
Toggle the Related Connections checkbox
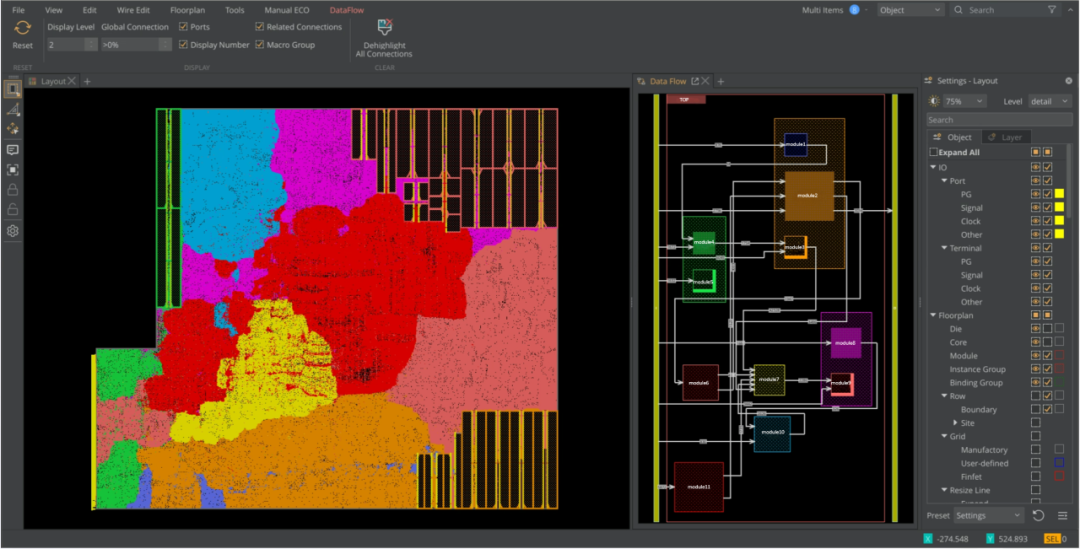pos(260,27)
